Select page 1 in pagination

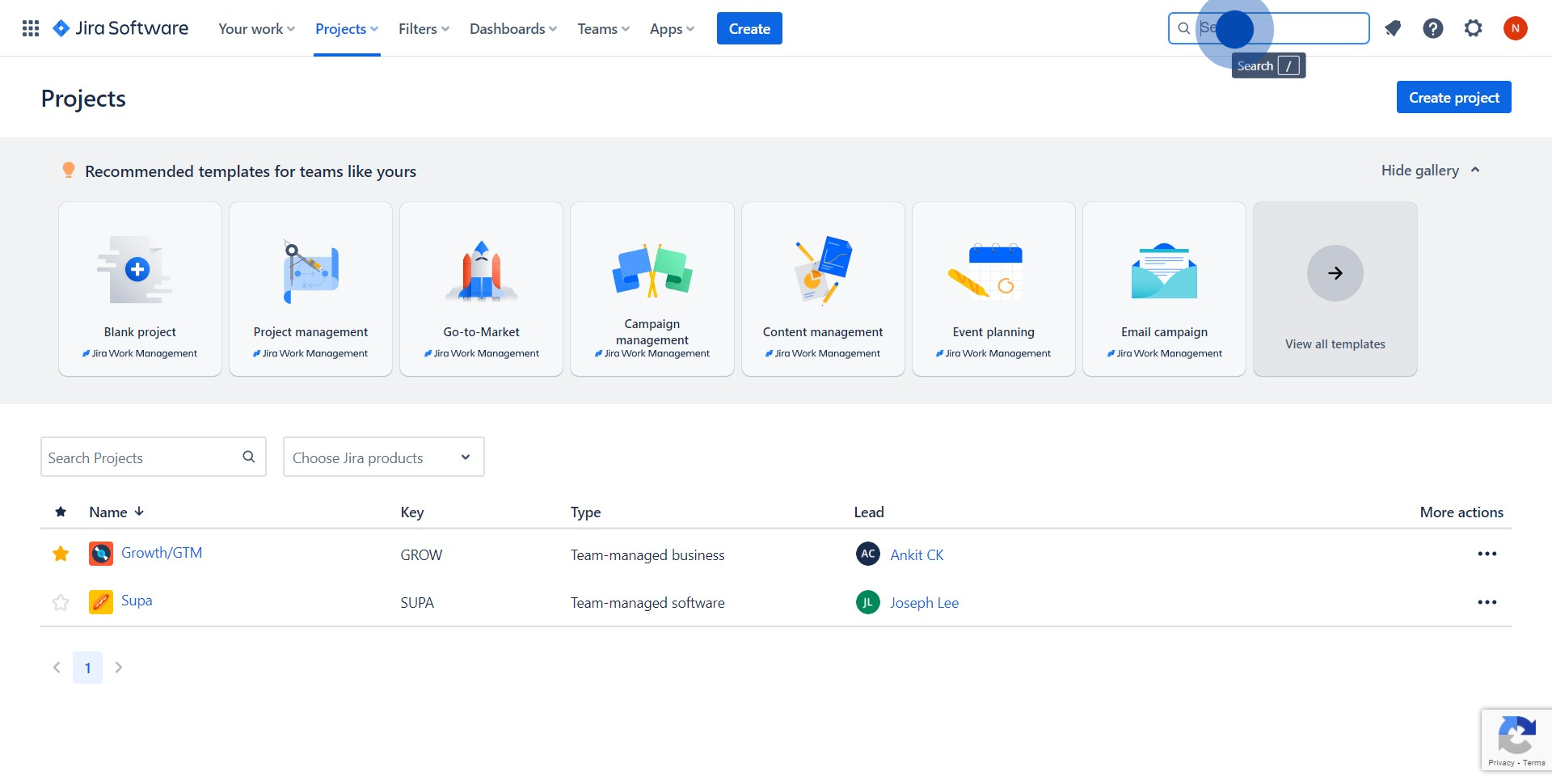click(x=87, y=668)
